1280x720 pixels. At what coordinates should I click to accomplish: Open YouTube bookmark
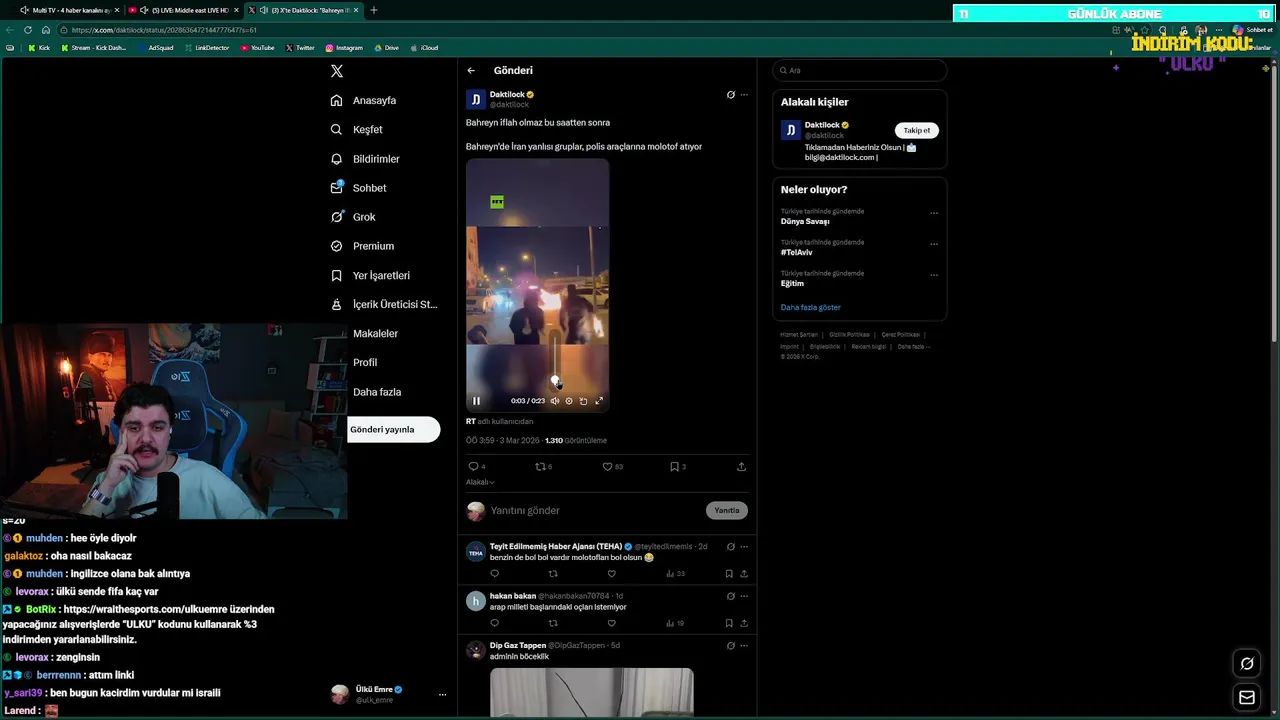[258, 48]
